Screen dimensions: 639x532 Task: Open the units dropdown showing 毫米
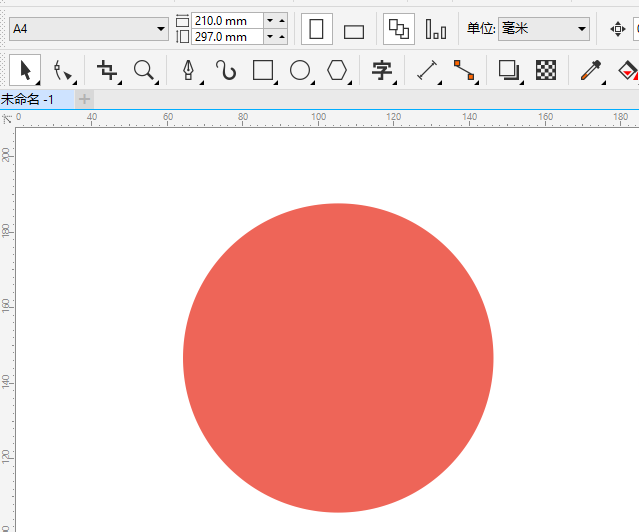(544, 29)
